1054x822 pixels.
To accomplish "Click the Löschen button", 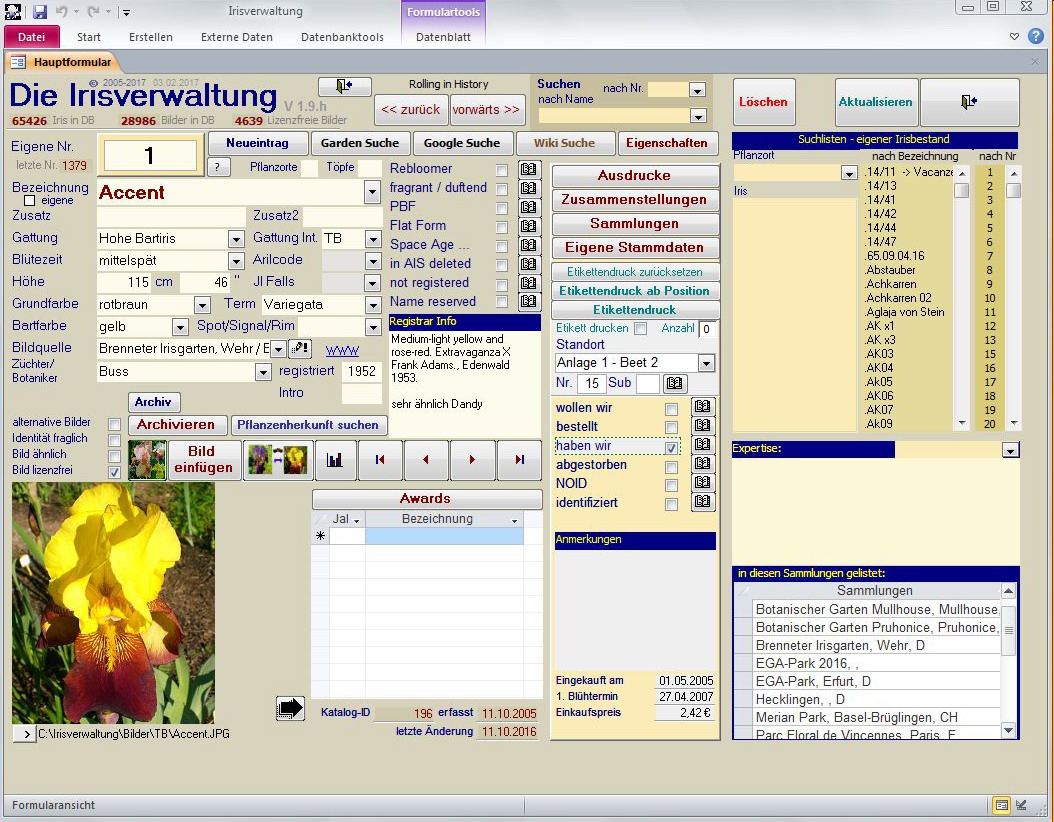I will tap(764, 102).
